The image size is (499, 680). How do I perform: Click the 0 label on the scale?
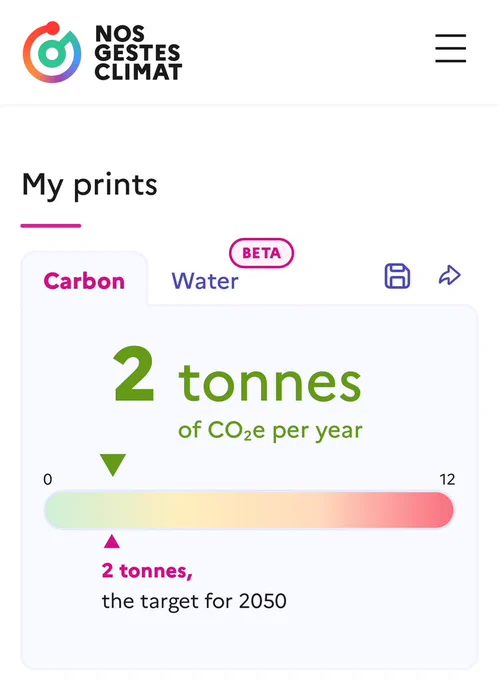point(48,479)
